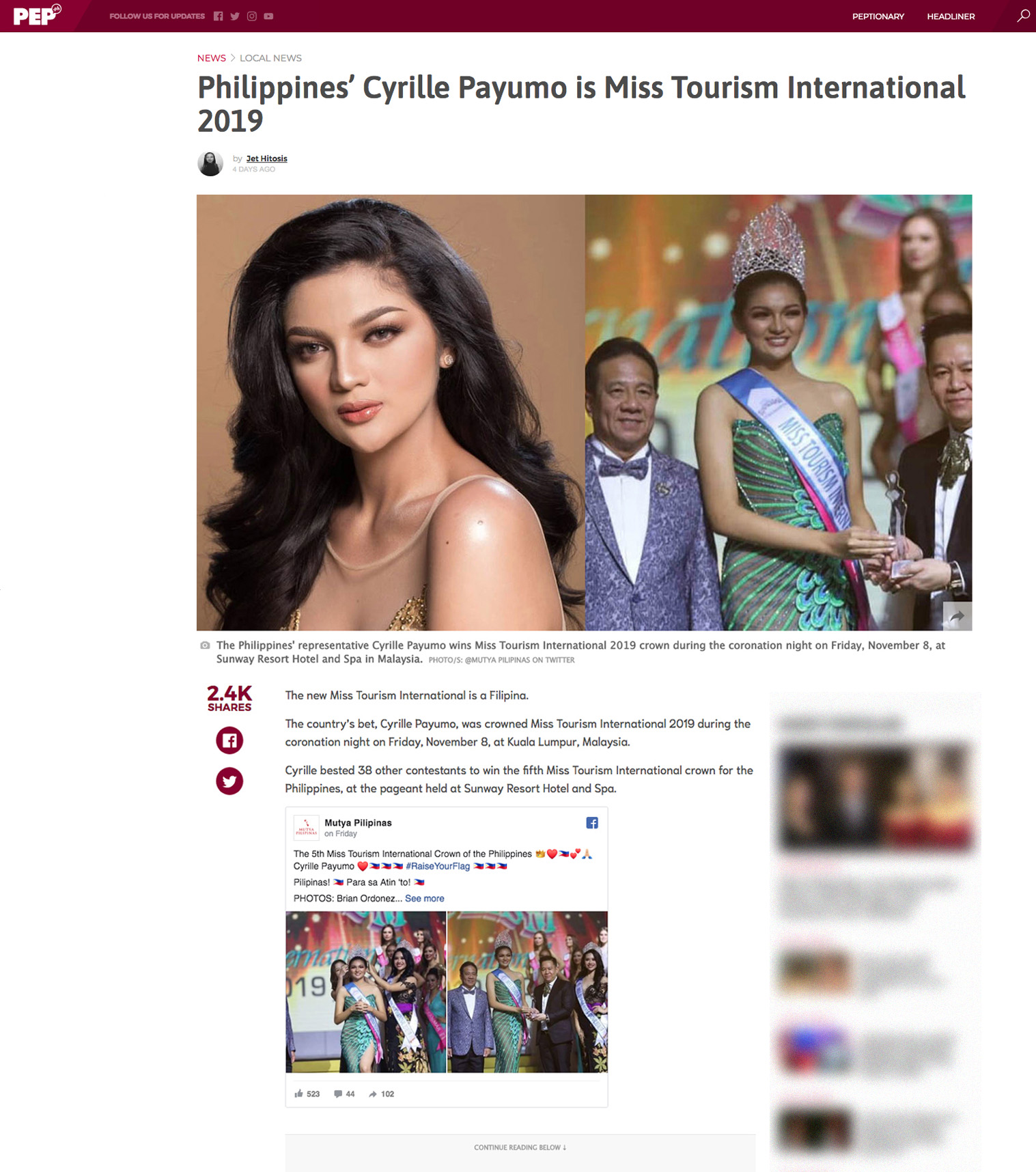Expand the post with See more
The width and height of the screenshot is (1036, 1172).
(425, 898)
